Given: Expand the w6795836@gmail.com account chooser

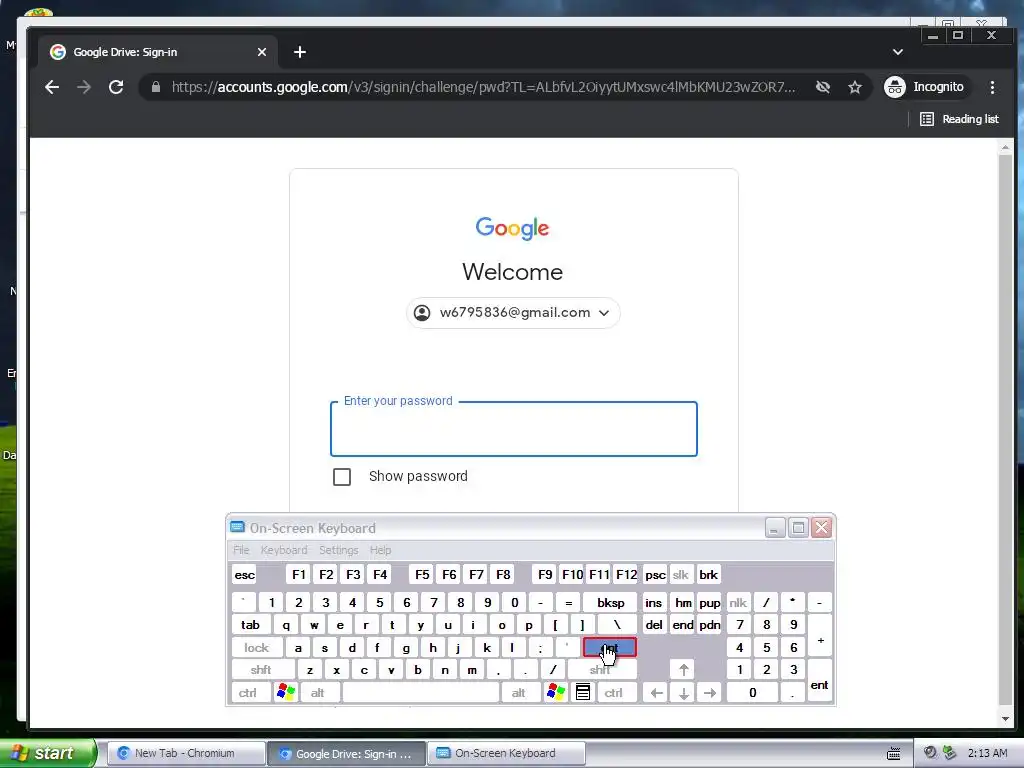Looking at the screenshot, I should (513, 313).
